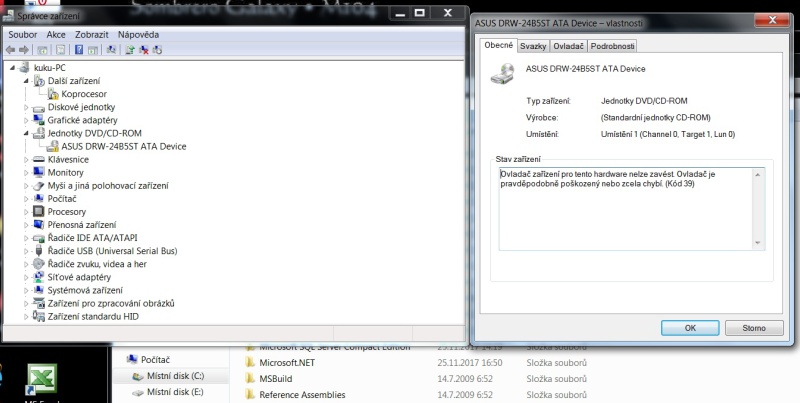Screen dimensions: 800x403
Task: Click the Koprocesor warning device icon
Action: [53, 94]
